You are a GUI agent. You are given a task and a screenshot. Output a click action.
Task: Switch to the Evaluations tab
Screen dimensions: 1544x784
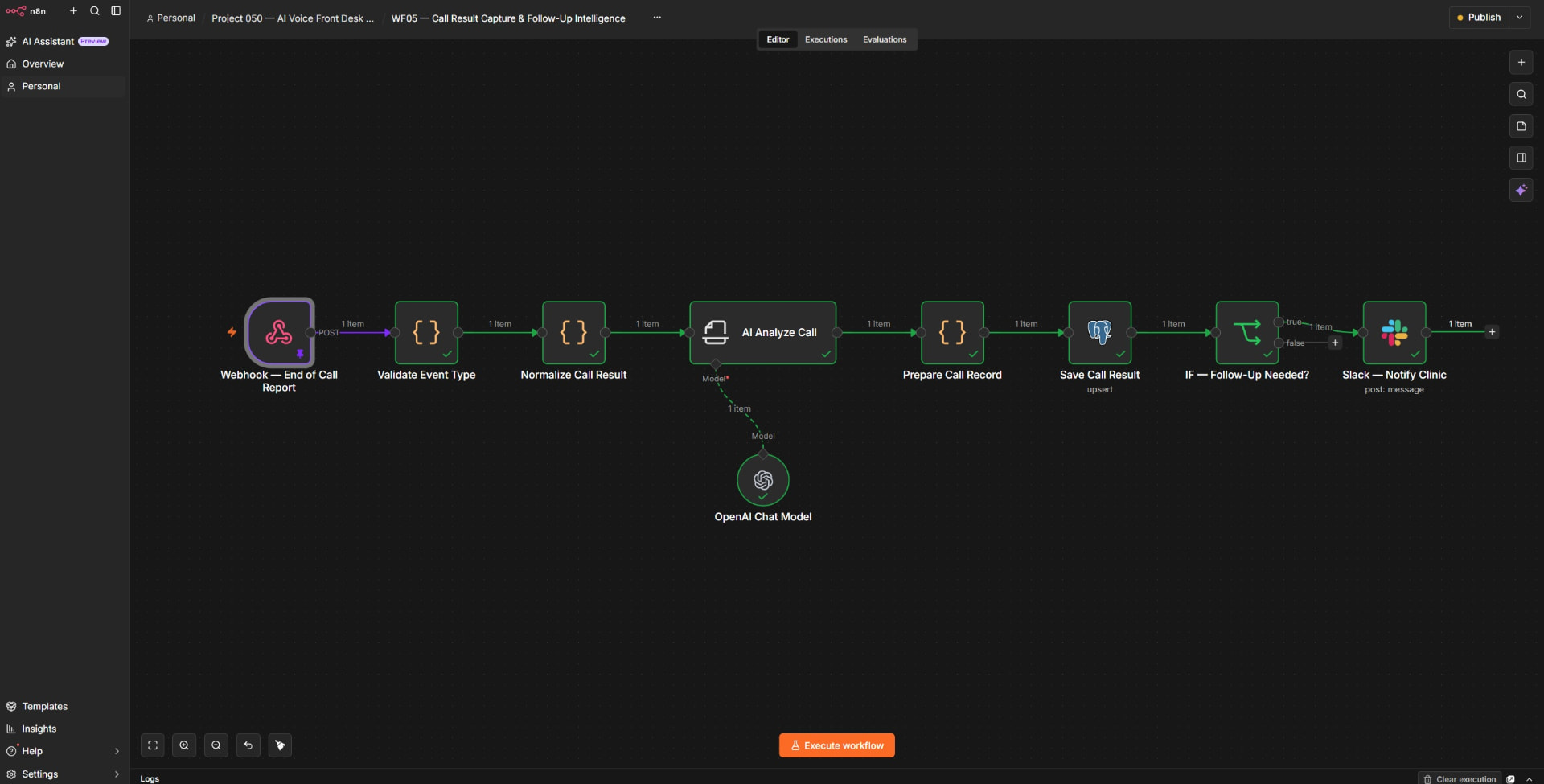coord(885,39)
